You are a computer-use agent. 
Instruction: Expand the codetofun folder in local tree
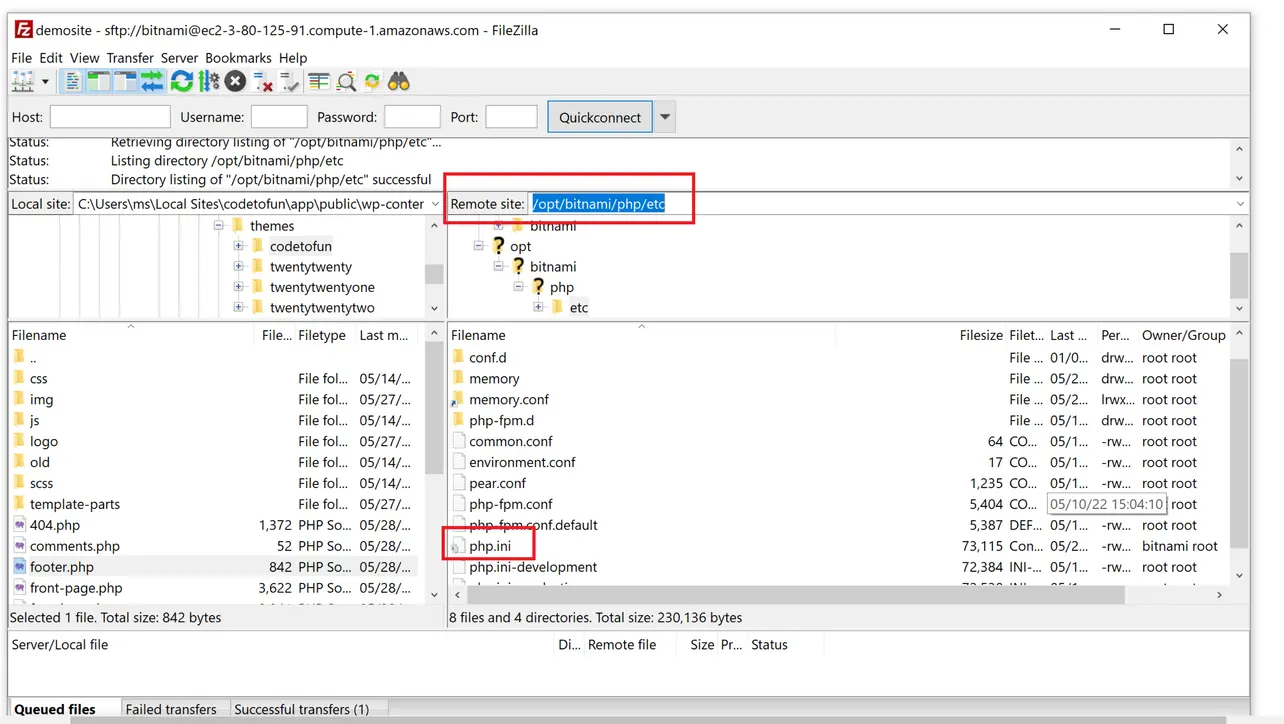238,246
